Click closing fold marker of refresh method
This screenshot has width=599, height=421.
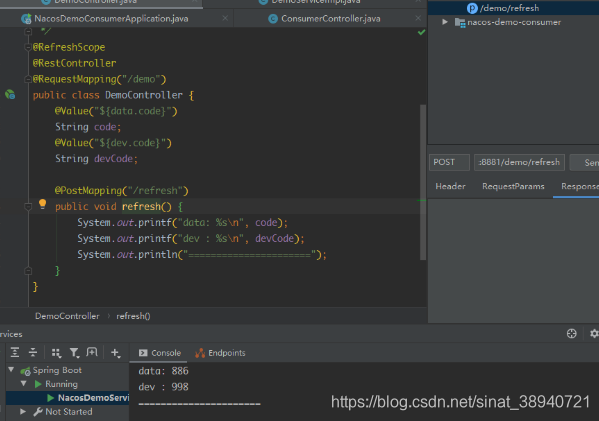pos(28,271)
